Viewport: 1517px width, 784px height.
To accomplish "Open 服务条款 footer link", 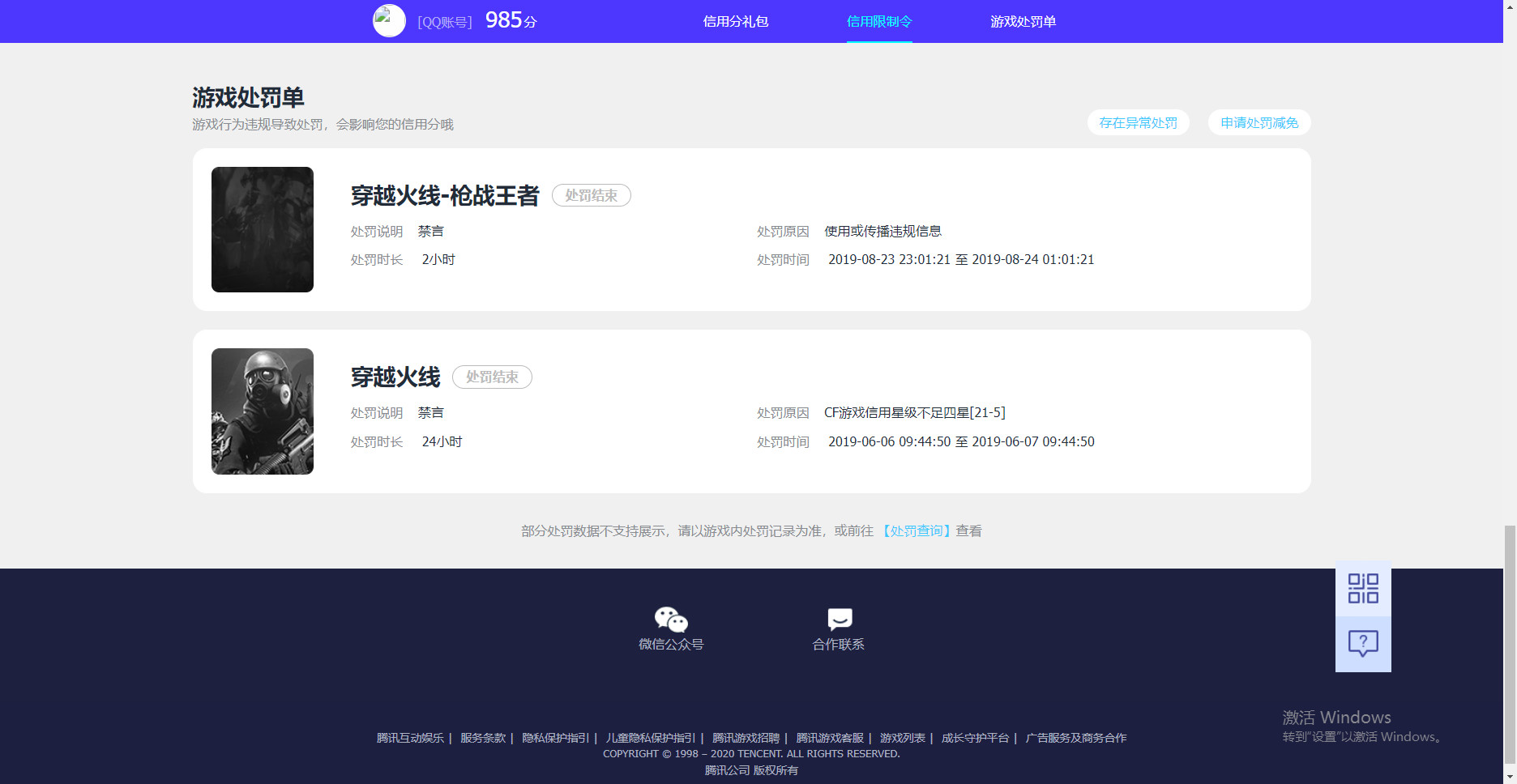I will [483, 738].
